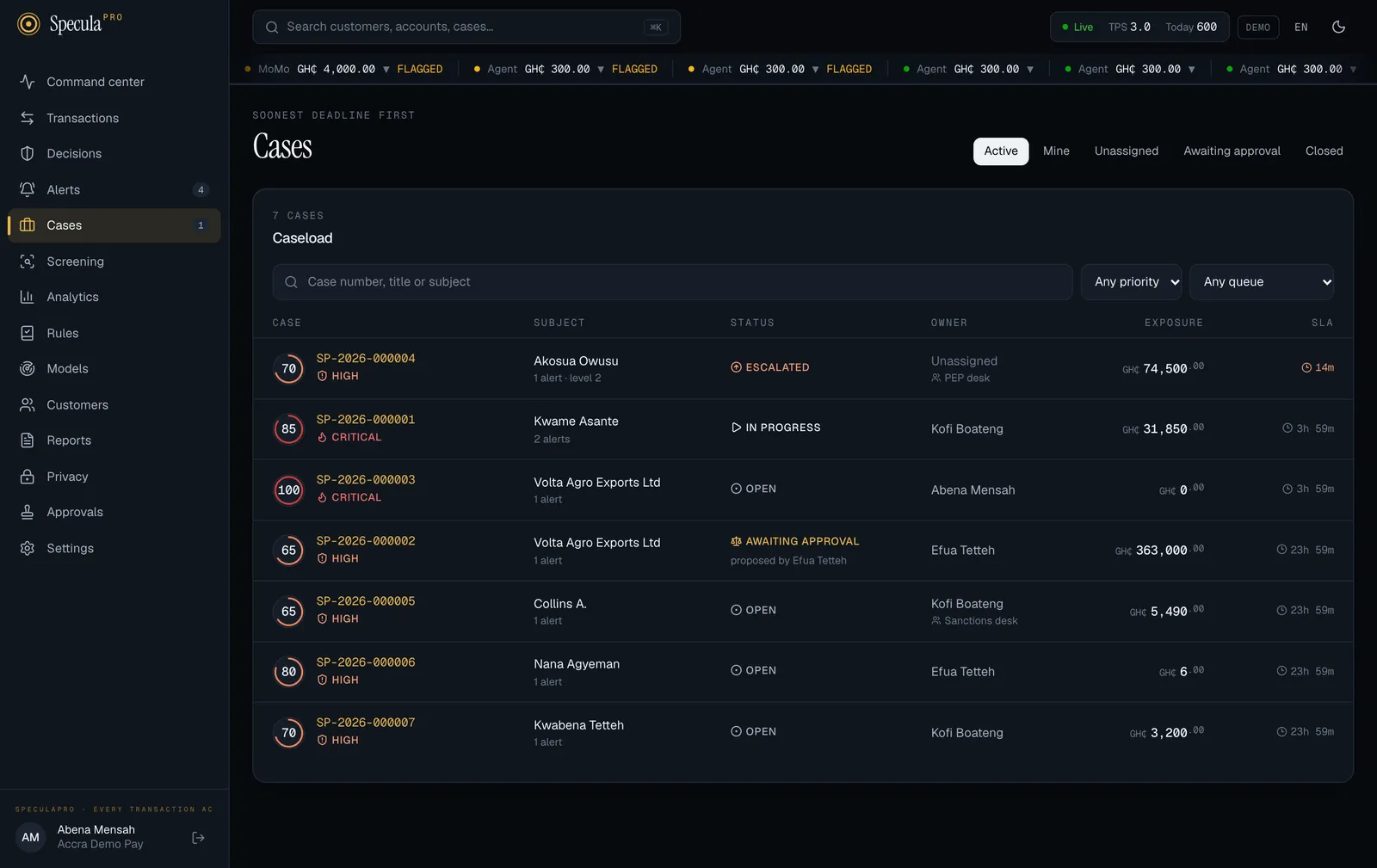This screenshot has width=1377, height=868.
Task: Click the global search customers field
Action: pos(466,27)
